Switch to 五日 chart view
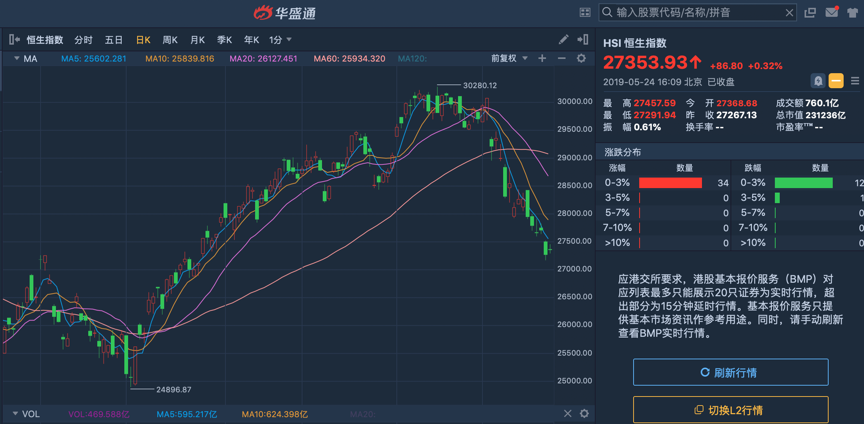The width and height of the screenshot is (864, 424). (x=114, y=40)
